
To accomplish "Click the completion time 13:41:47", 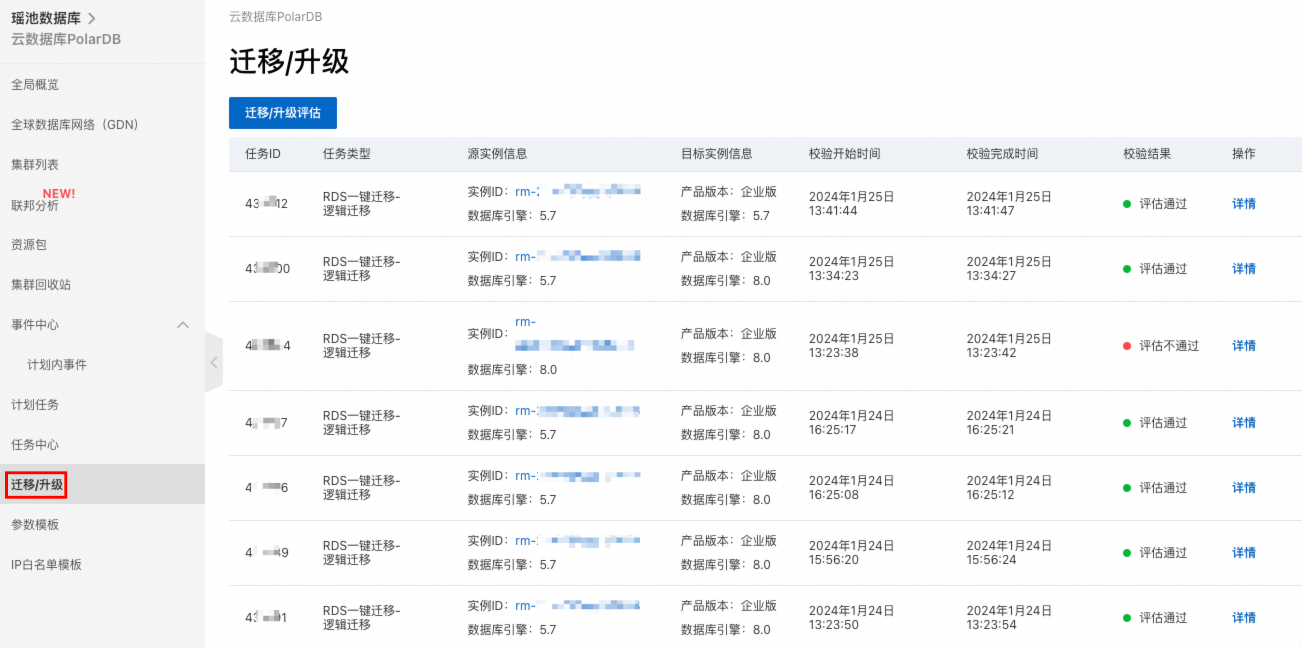I will (x=991, y=211).
